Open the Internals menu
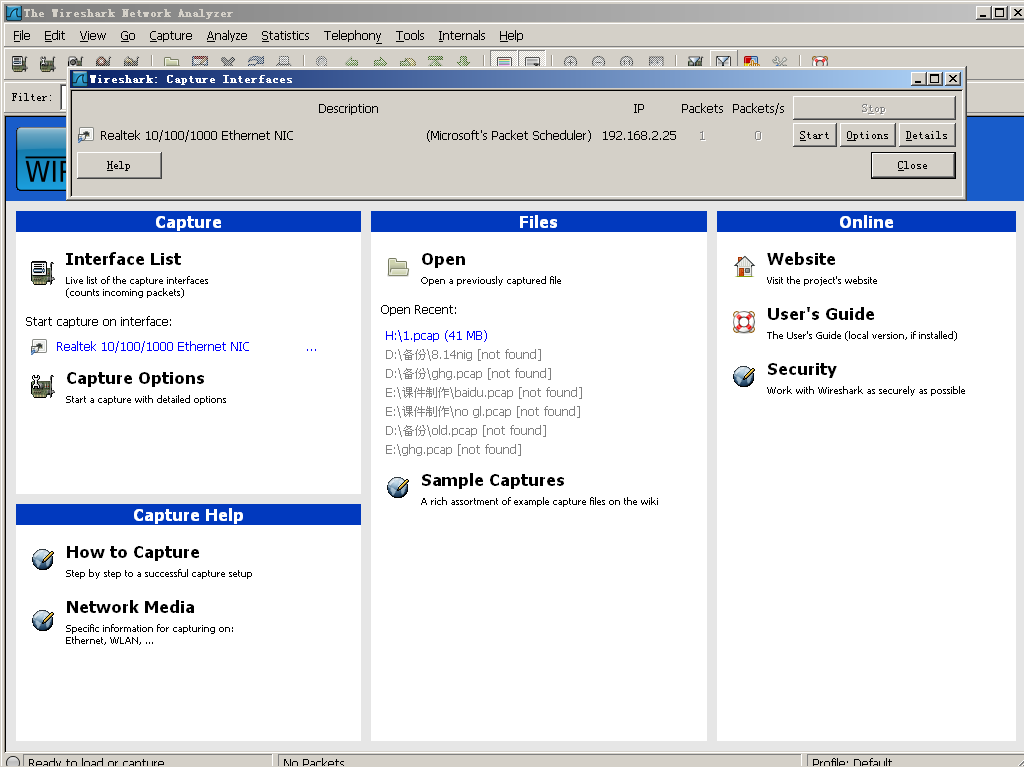This screenshot has height=768, width=1024. pos(462,36)
